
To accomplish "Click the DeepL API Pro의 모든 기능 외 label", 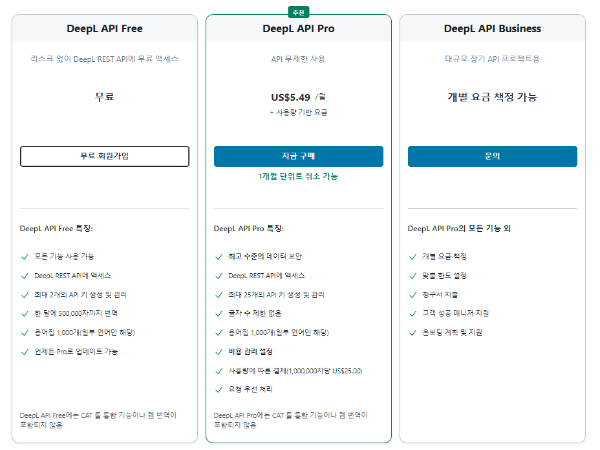I will 459,228.
